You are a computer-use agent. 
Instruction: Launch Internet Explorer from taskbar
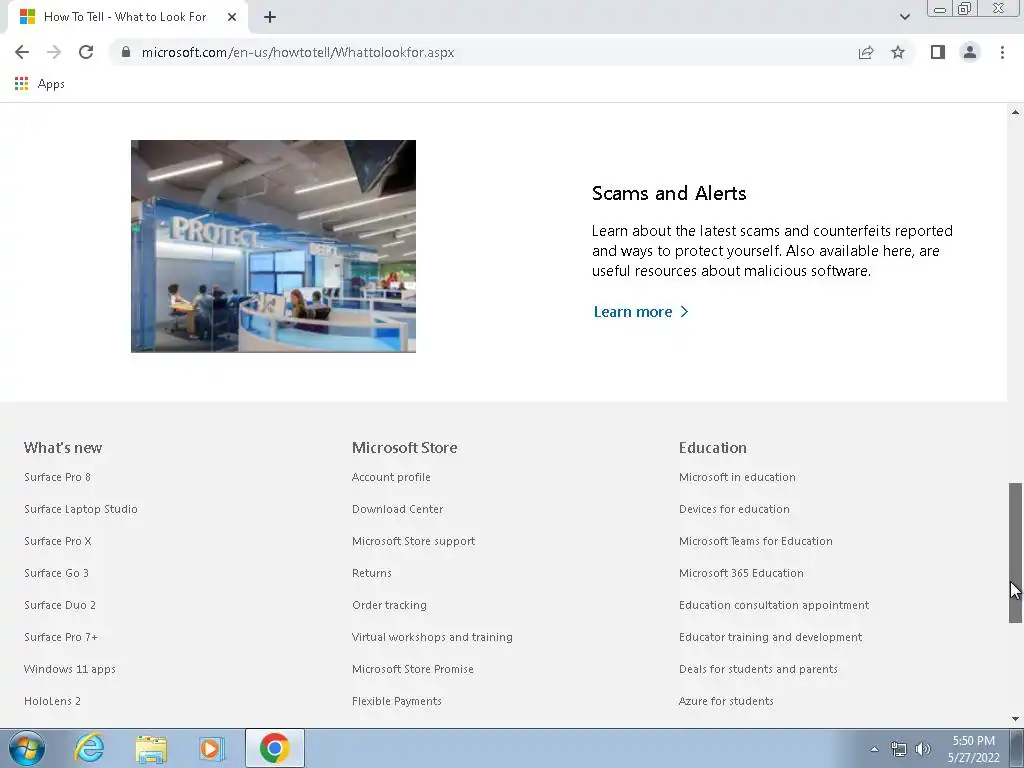point(89,748)
